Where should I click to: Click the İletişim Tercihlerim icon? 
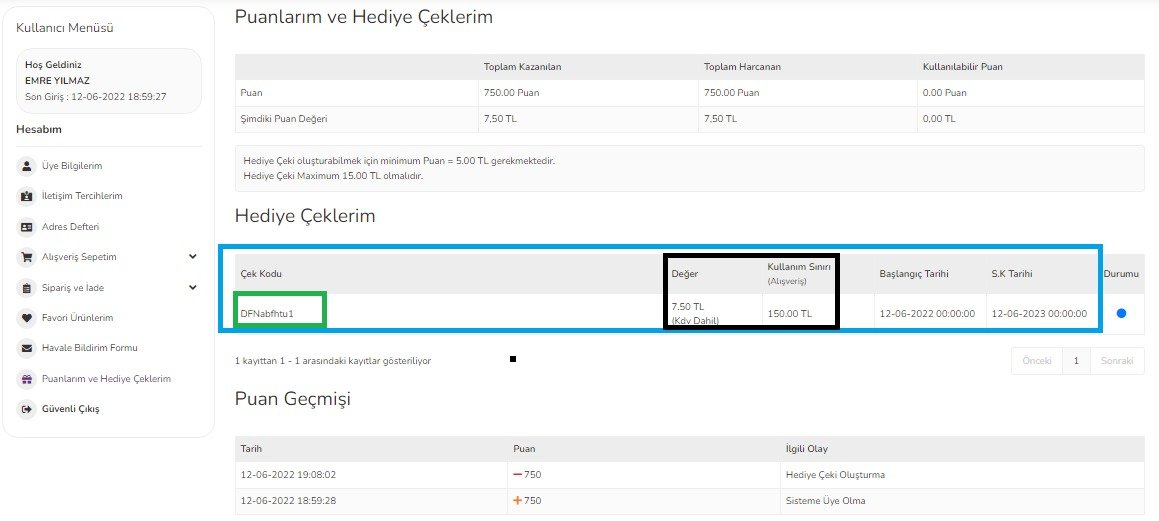(27, 197)
